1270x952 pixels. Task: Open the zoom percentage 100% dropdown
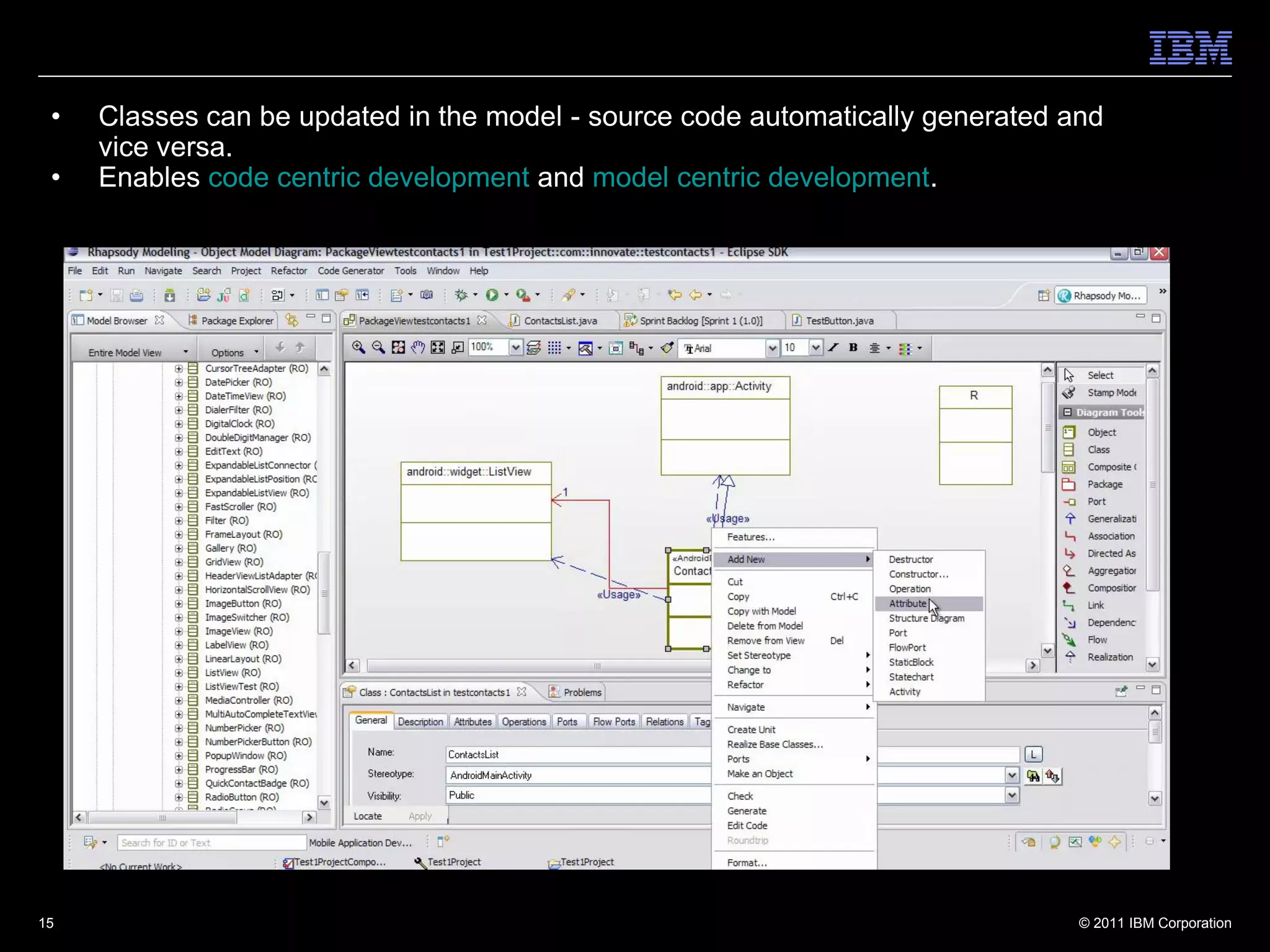click(x=515, y=348)
